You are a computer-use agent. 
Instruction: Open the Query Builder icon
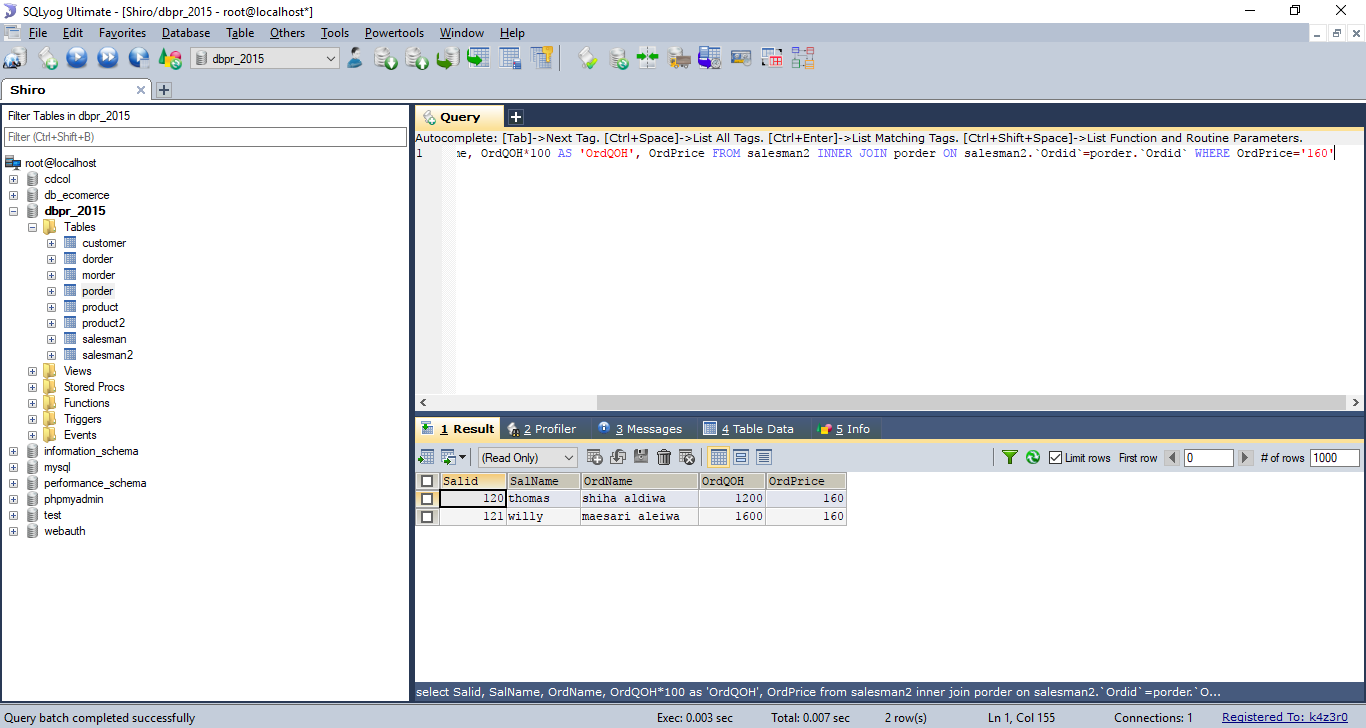(772, 58)
